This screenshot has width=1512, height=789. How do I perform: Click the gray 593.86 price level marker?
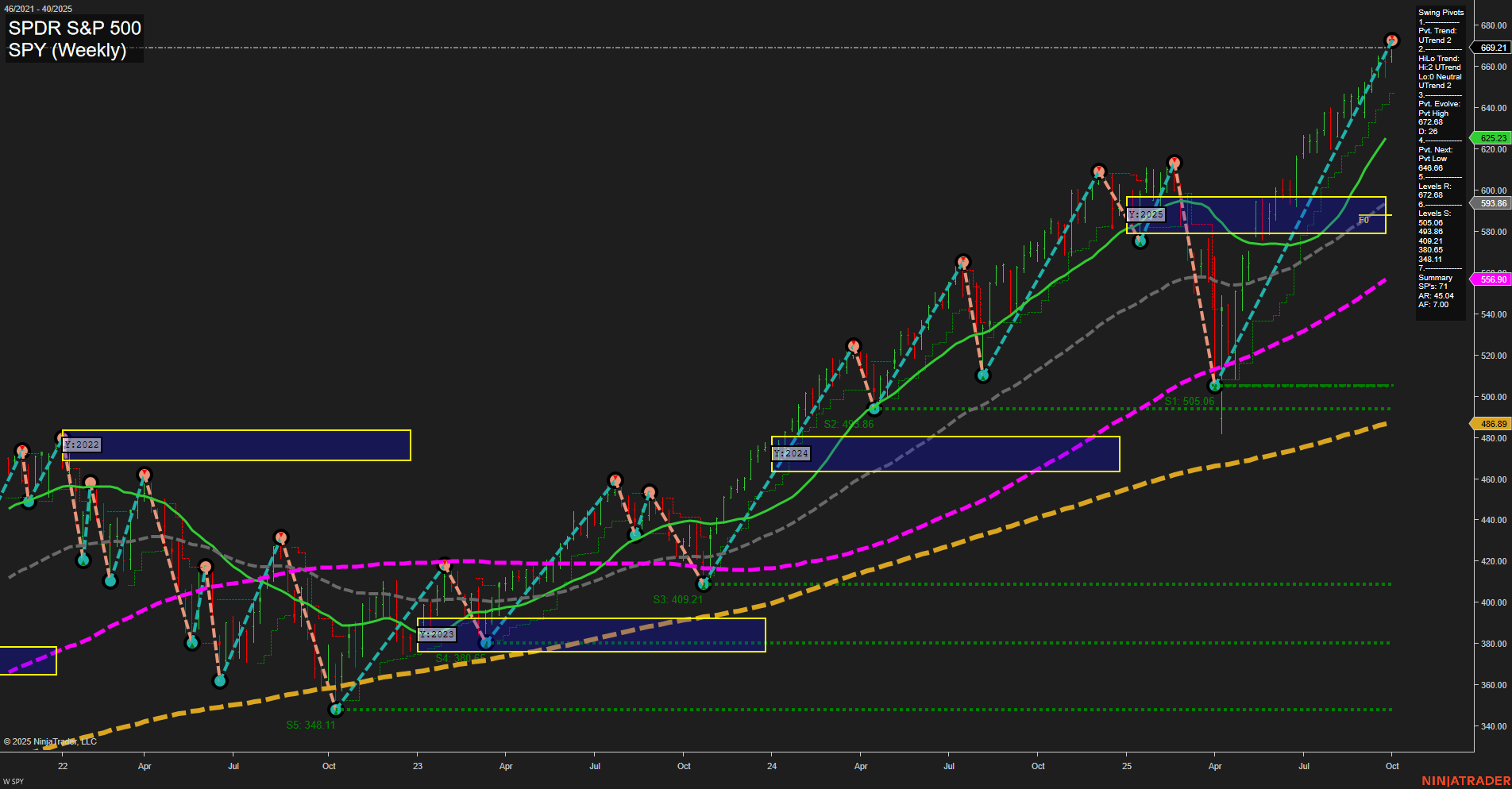click(1492, 204)
